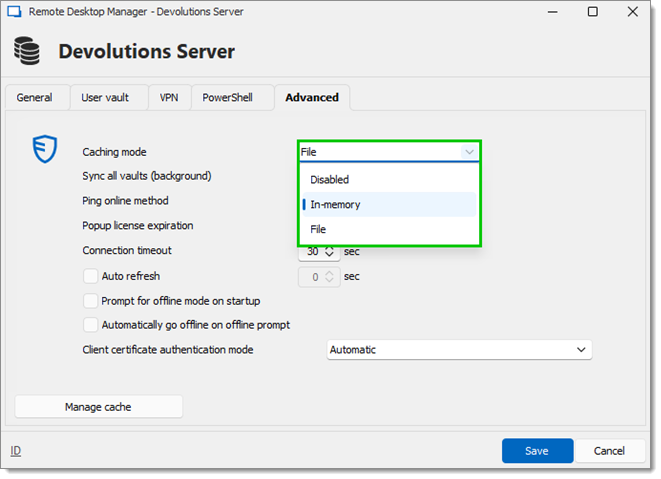Click the Cancel button
This screenshot has height=479, width=661.
pos(610,451)
